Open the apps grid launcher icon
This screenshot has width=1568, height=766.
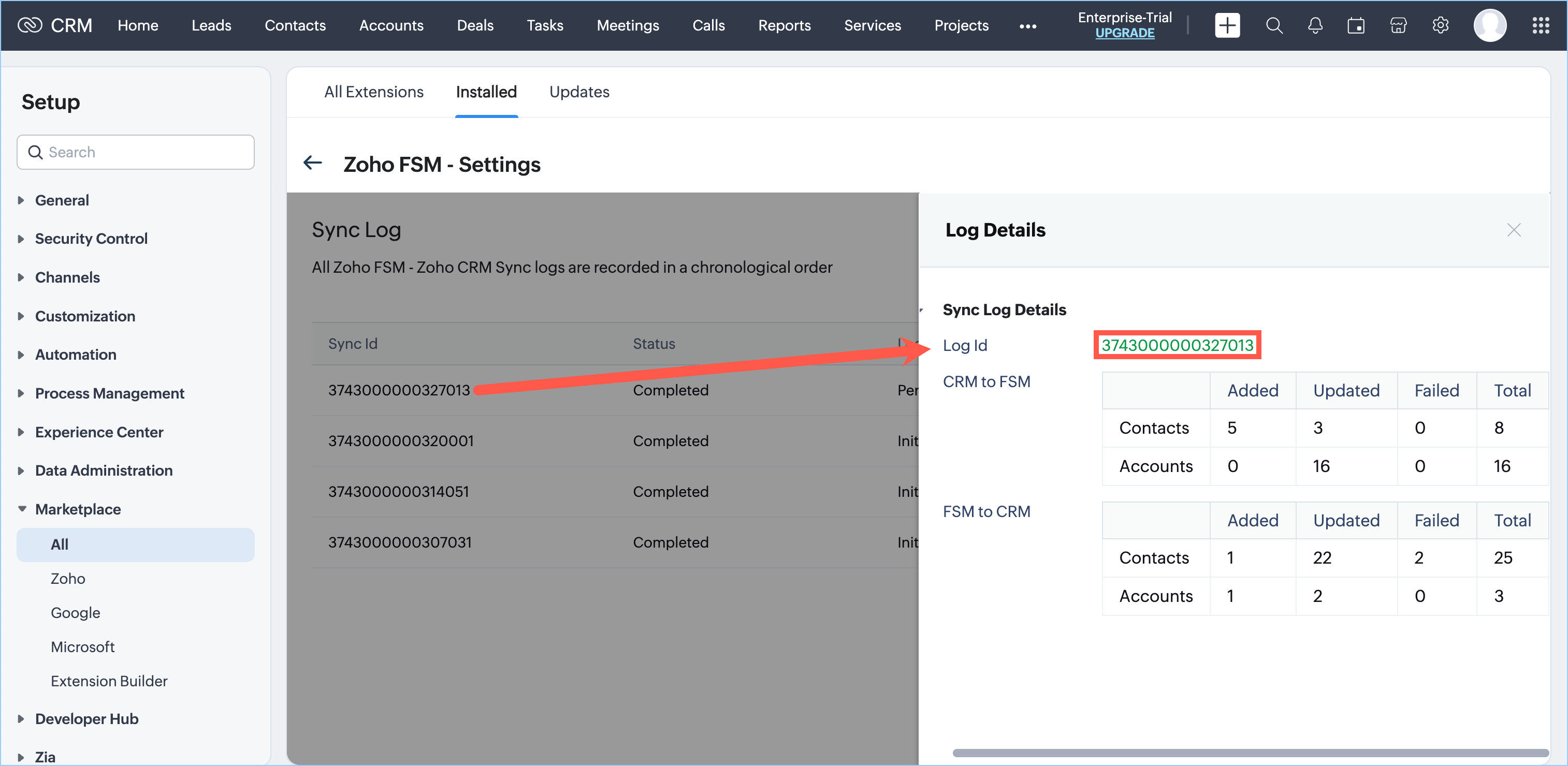[1540, 25]
